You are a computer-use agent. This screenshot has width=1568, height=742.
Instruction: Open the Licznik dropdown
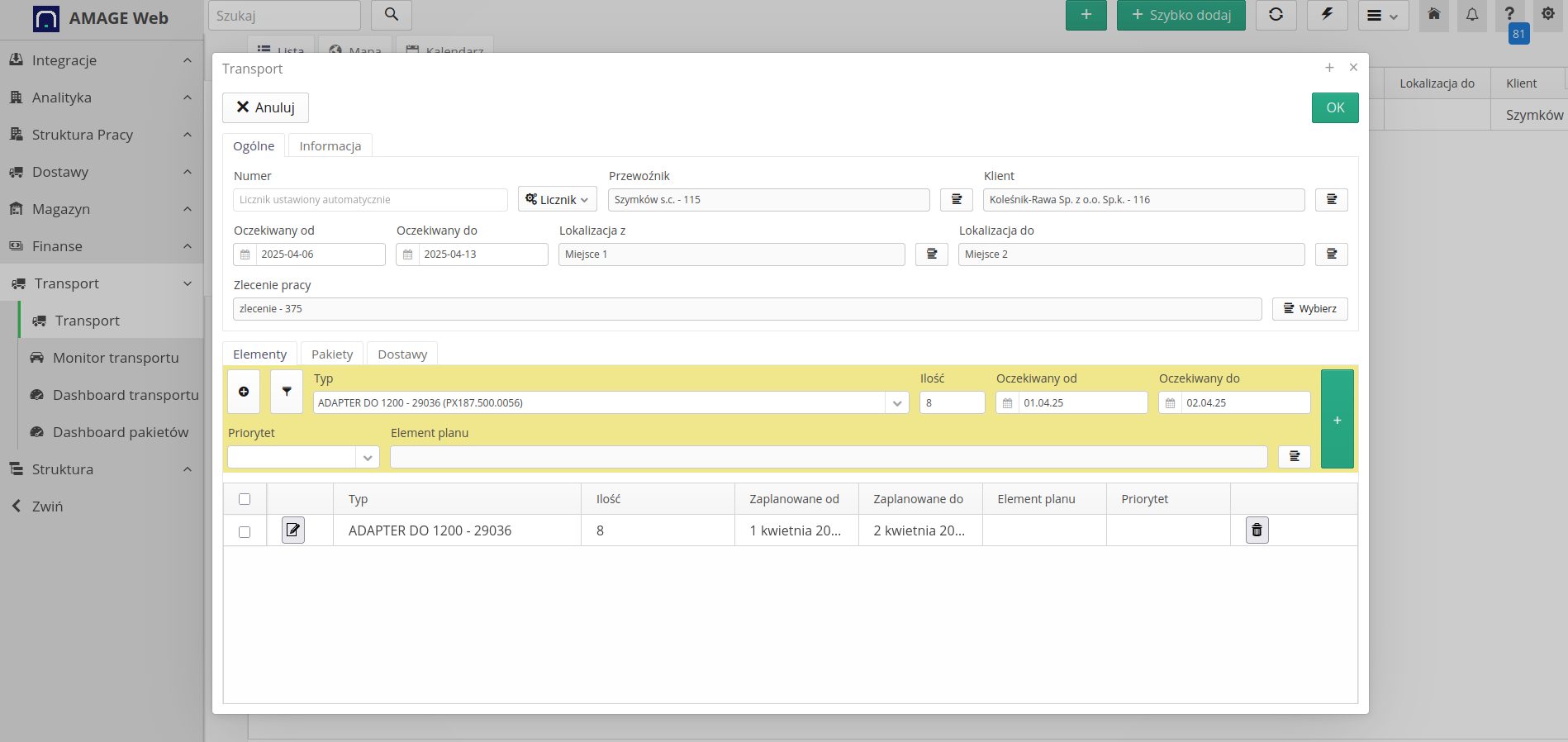pyautogui.click(x=558, y=200)
